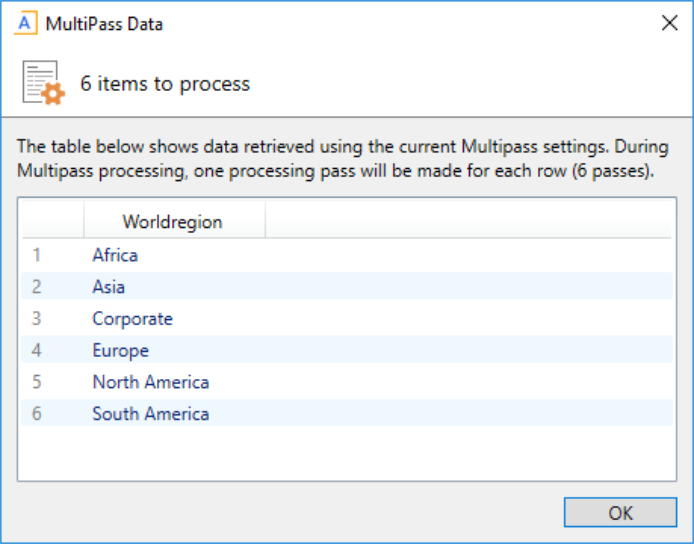Viewport: 694px width, 544px height.
Task: Click the blank corner cell left of Worldregion
Action: point(51,222)
